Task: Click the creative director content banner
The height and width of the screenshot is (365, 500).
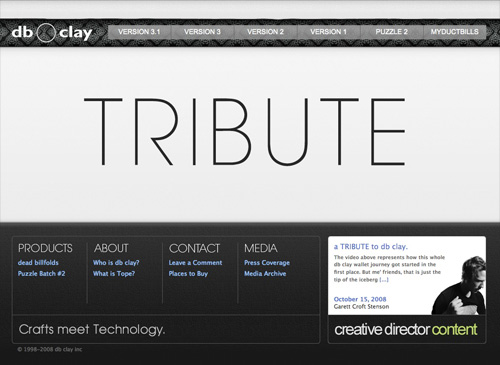Action: 406,330
